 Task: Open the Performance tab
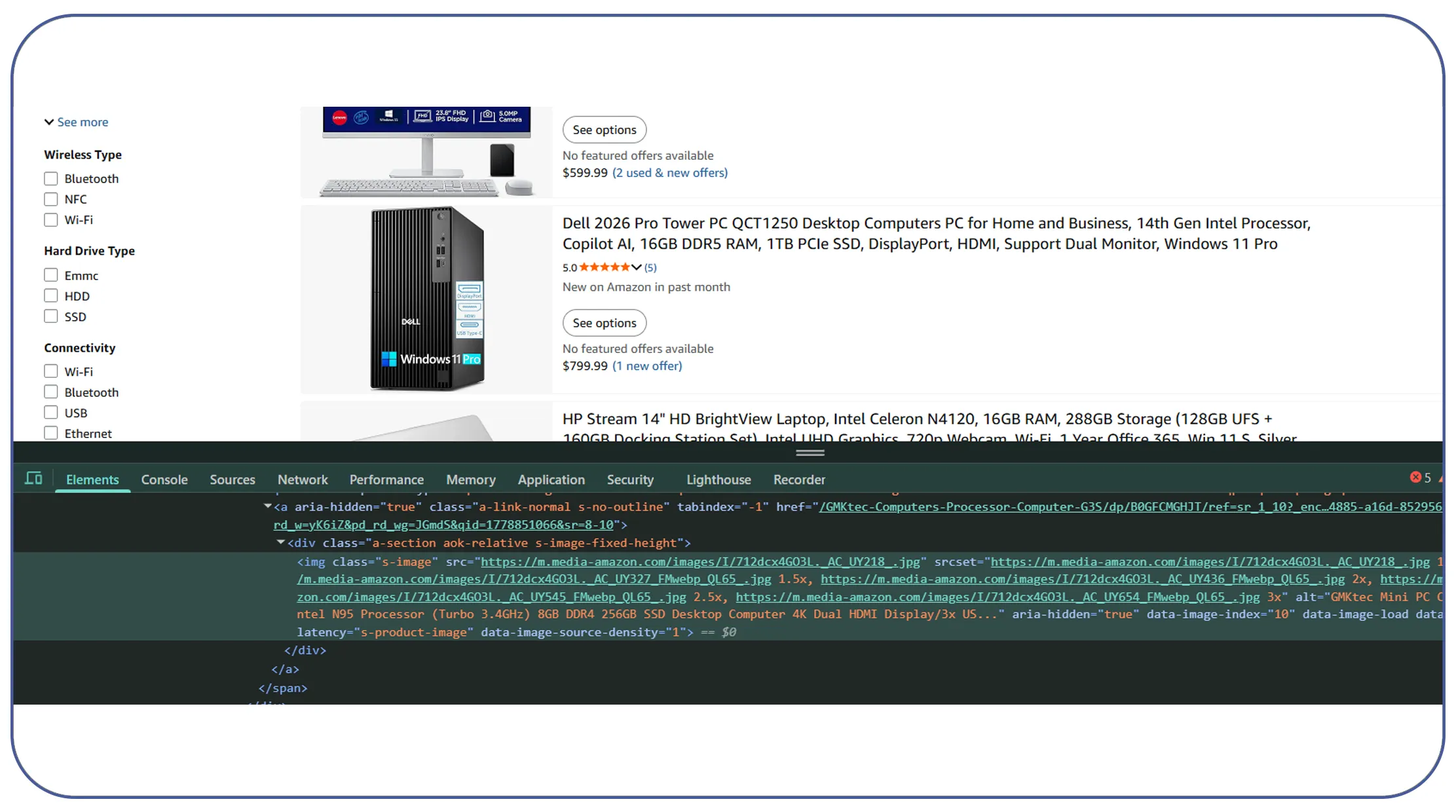click(x=386, y=479)
